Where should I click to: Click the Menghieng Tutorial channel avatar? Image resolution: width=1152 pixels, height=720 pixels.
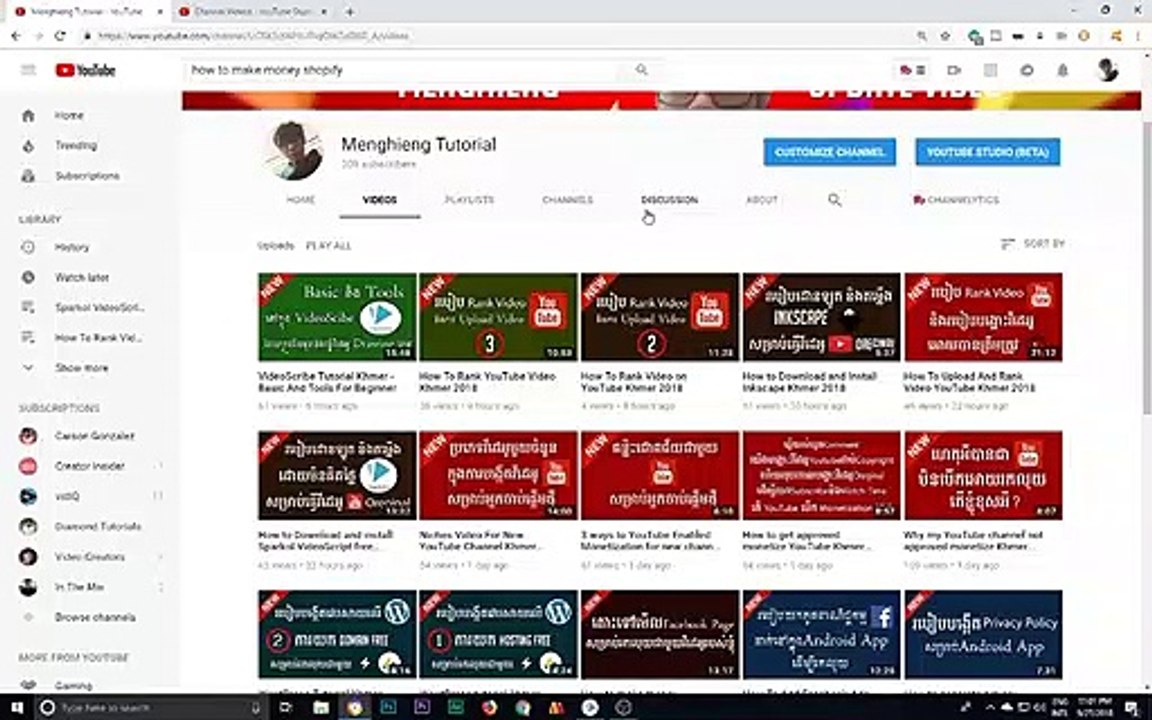[293, 151]
